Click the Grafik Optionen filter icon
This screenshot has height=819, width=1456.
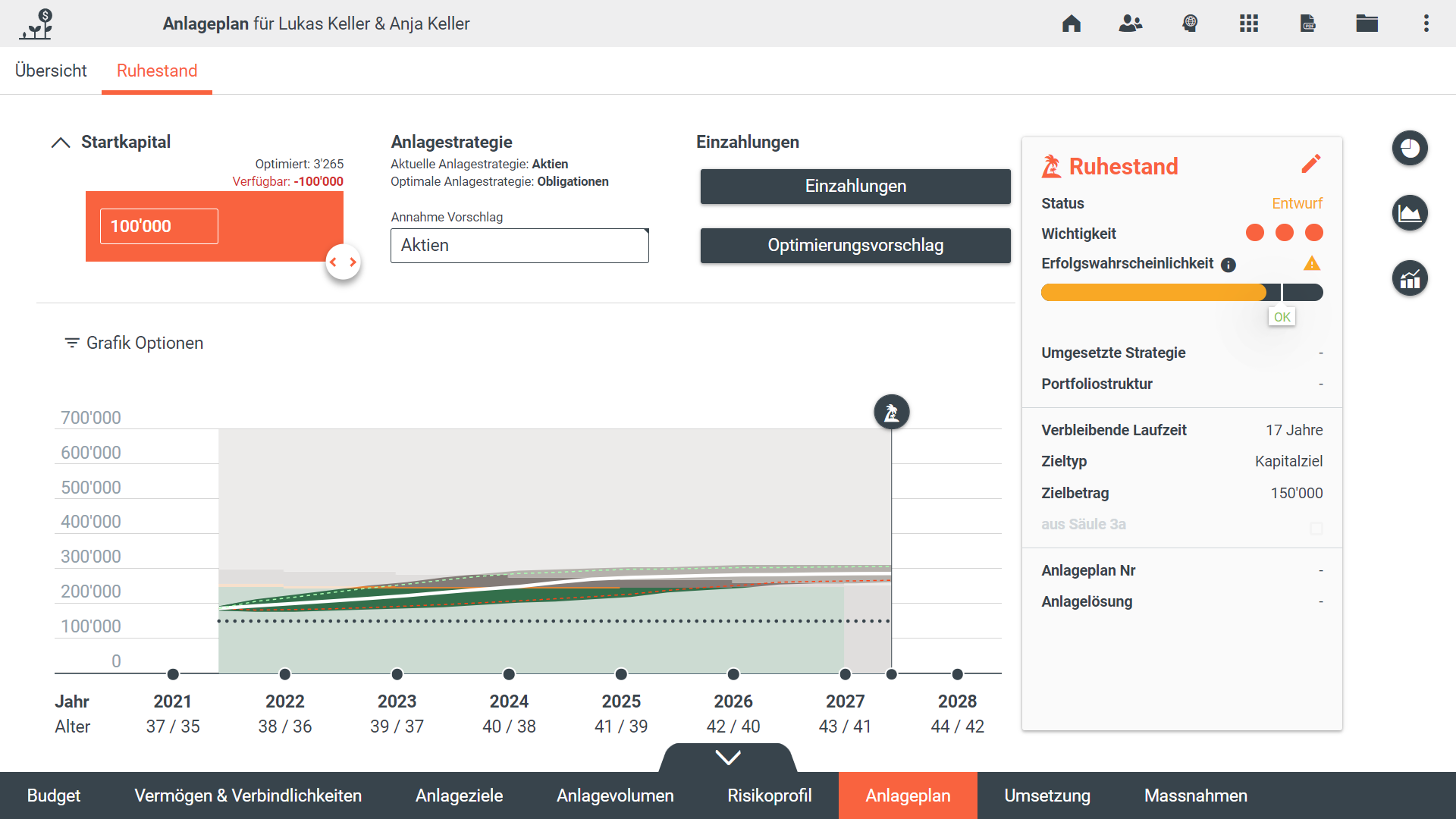coord(72,343)
